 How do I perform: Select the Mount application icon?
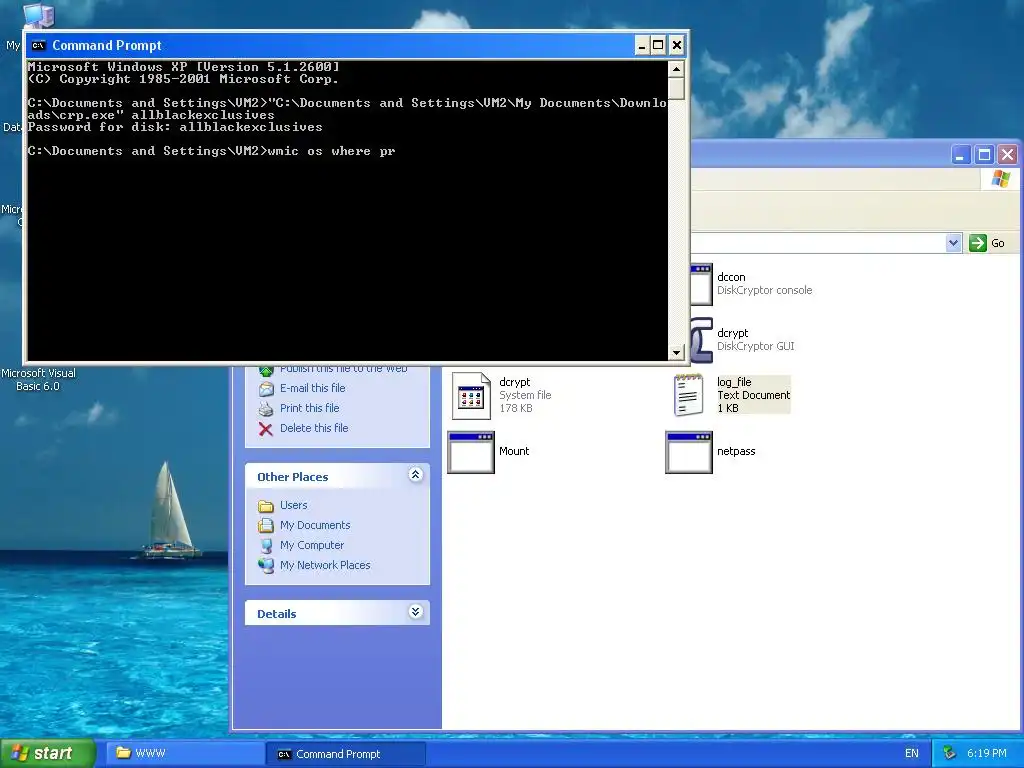tap(471, 452)
